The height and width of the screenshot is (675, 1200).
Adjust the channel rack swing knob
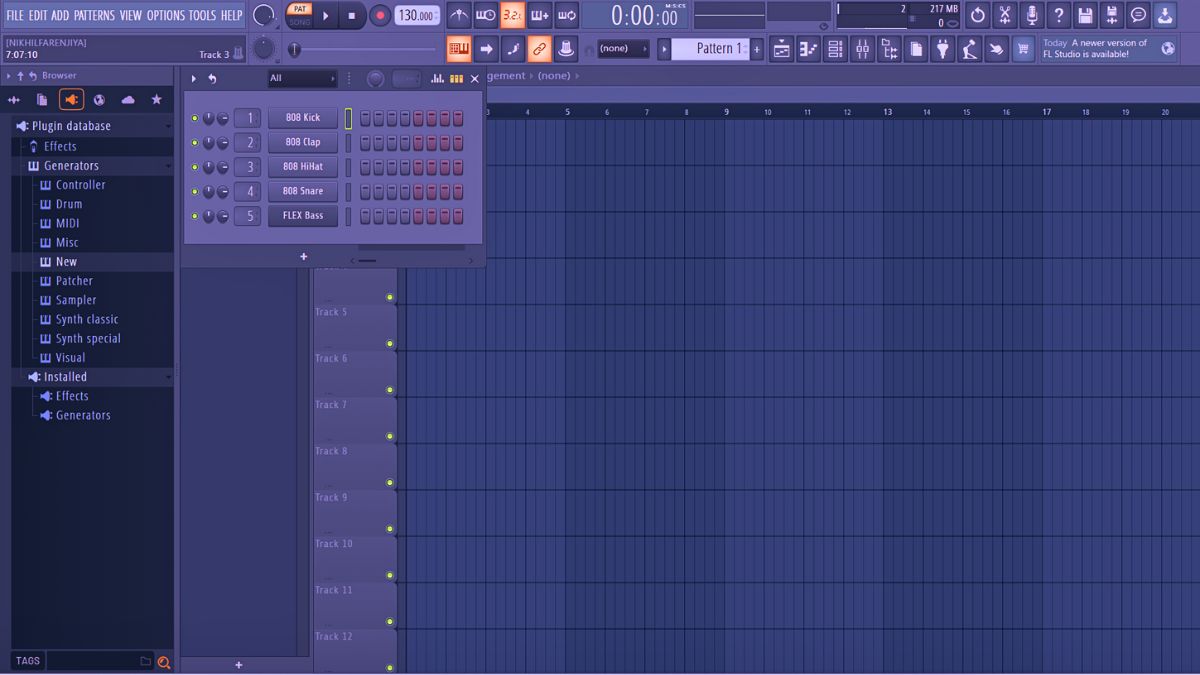375,79
